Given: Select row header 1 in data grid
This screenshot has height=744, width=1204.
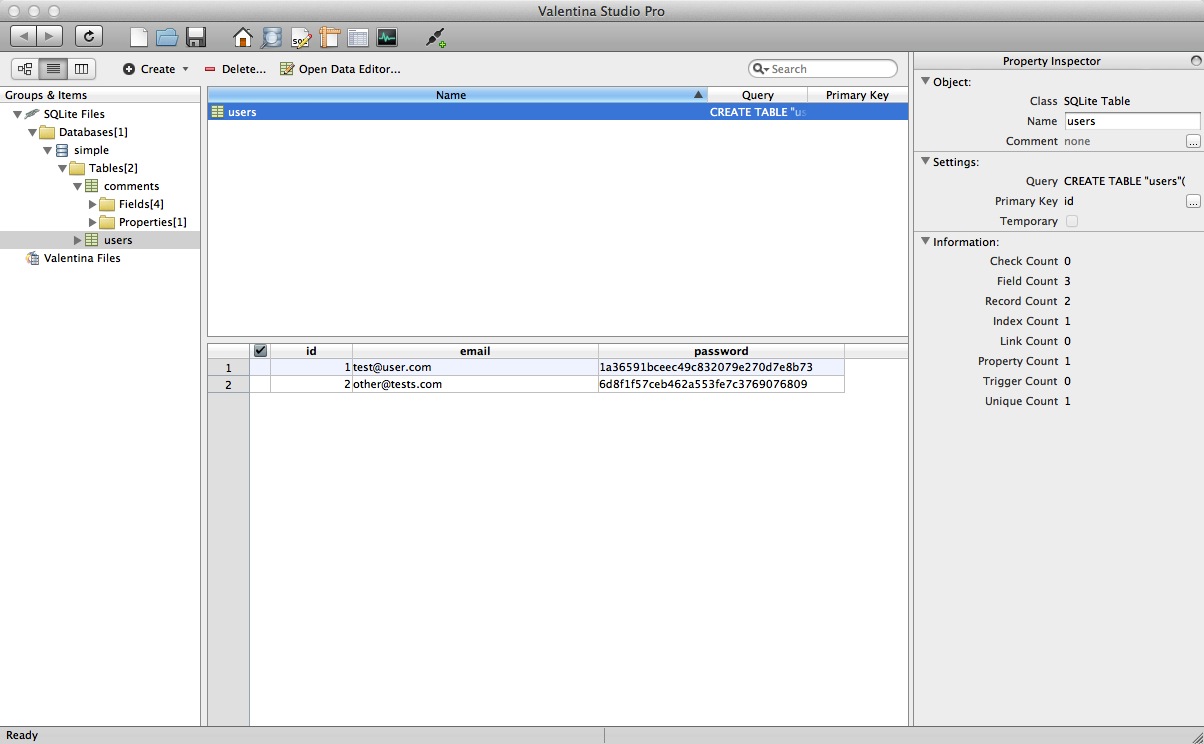Looking at the screenshot, I should pyautogui.click(x=228, y=367).
